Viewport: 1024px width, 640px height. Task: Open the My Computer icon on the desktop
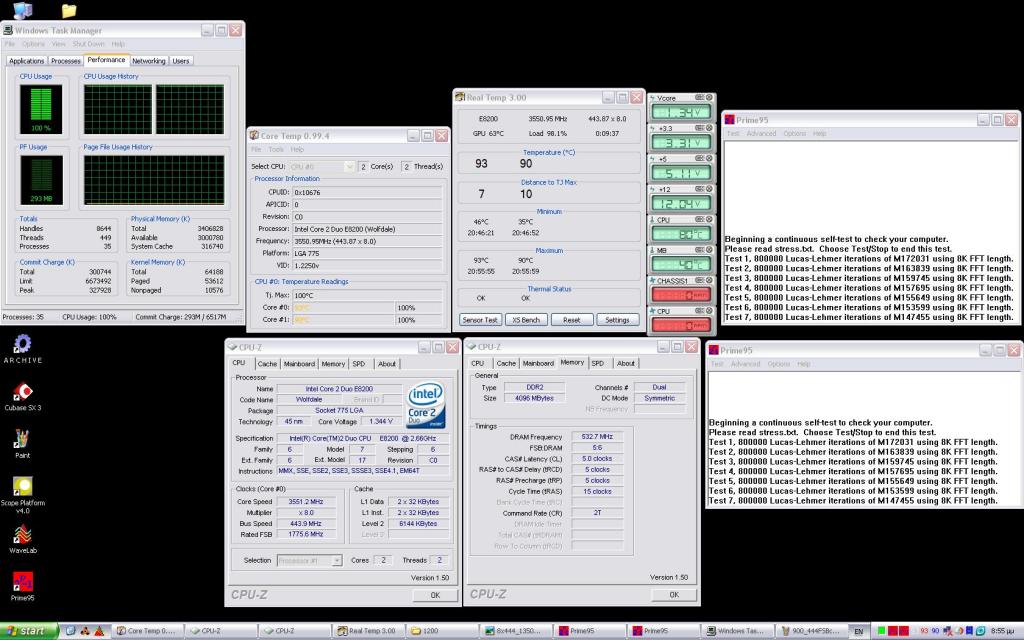pos(22,10)
